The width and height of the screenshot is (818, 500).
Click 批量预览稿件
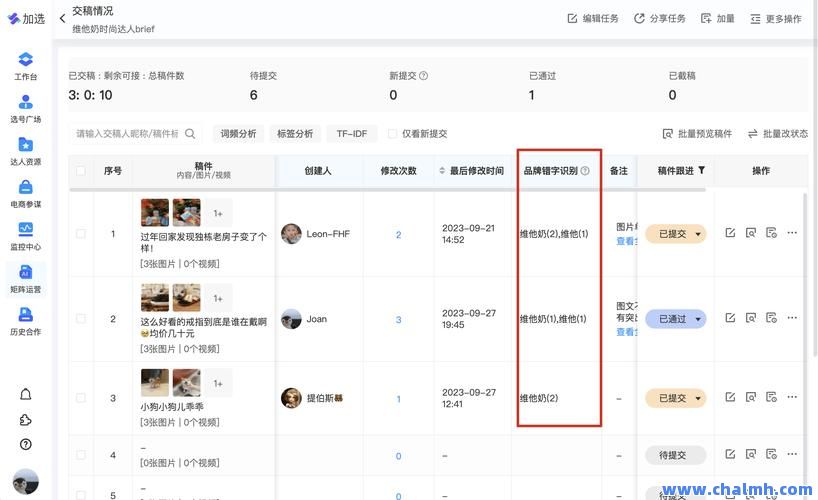tap(697, 134)
